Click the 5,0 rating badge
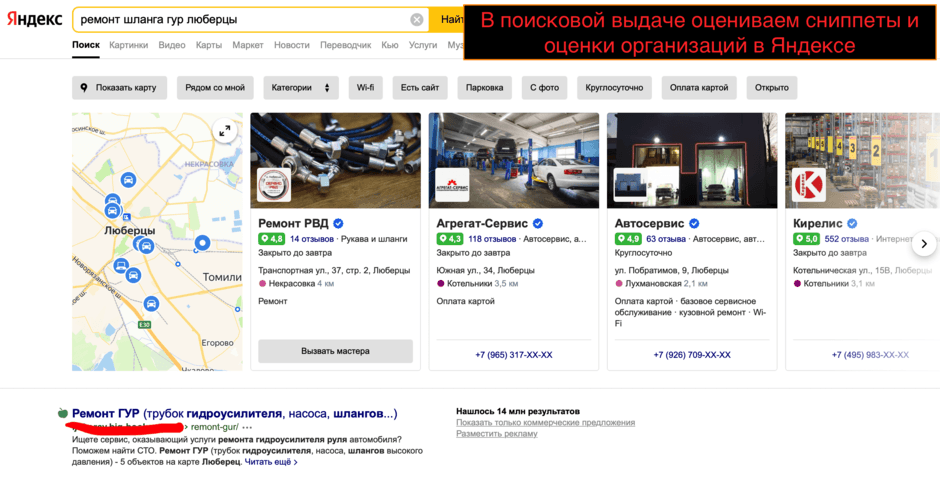The image size is (940, 483). click(806, 239)
